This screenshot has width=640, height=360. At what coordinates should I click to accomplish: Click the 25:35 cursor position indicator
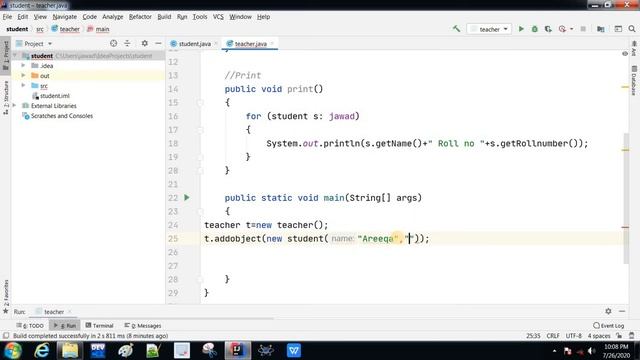coord(533,336)
